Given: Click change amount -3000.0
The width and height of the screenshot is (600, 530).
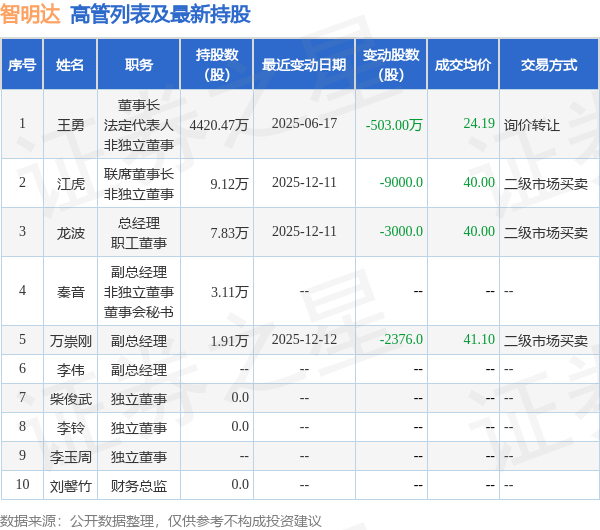Looking at the screenshot, I should (x=401, y=231).
